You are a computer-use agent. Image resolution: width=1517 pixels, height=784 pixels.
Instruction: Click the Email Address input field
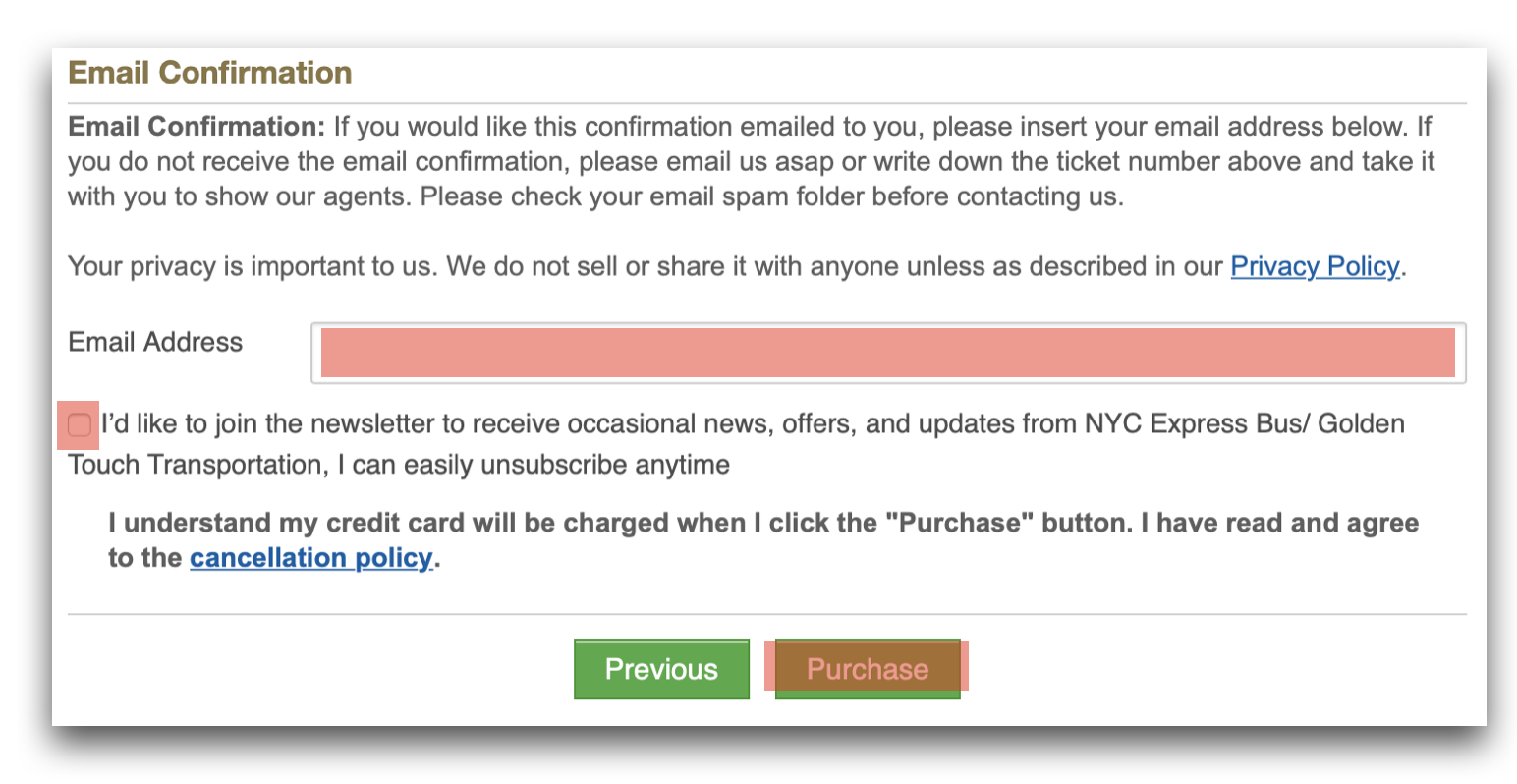(x=888, y=353)
